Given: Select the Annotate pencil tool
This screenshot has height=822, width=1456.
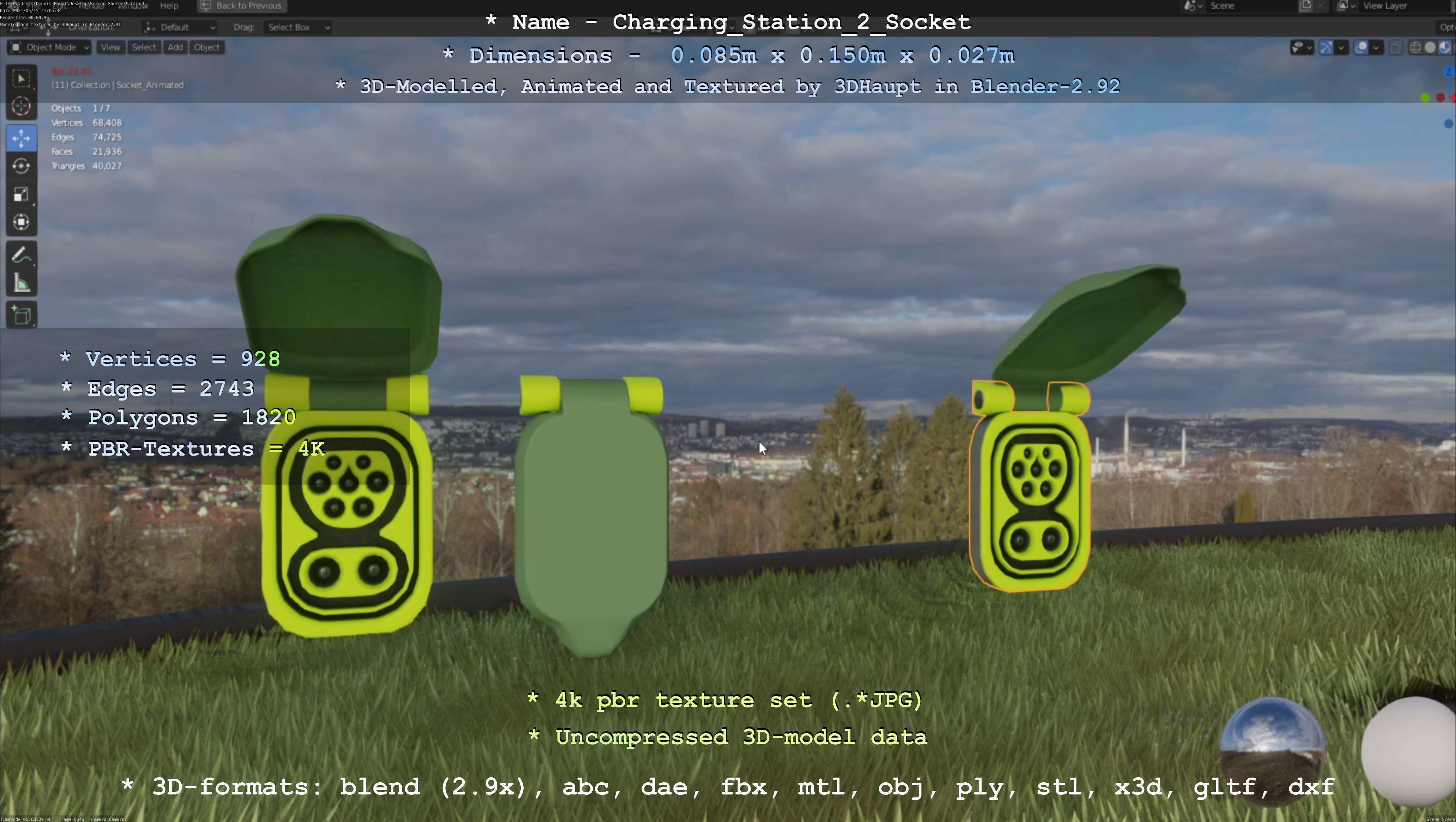Looking at the screenshot, I should point(21,256).
